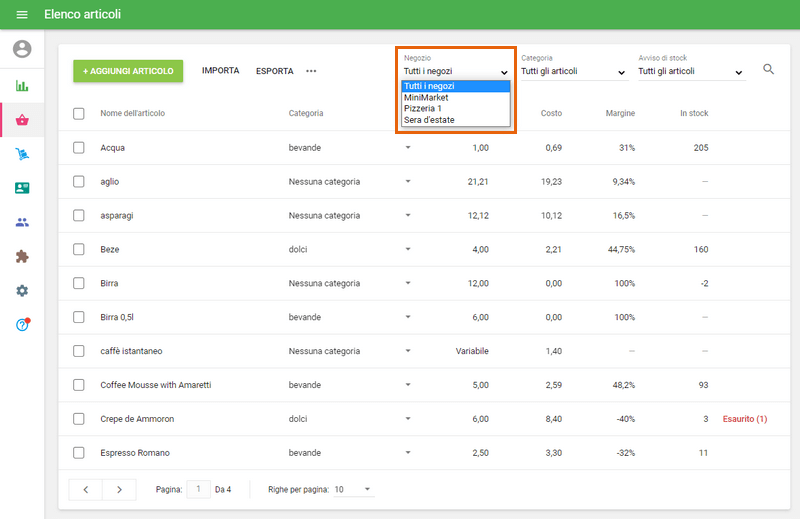This screenshot has width=800, height=519.
Task: Expand the Categoria filter dropdown
Action: 573,72
